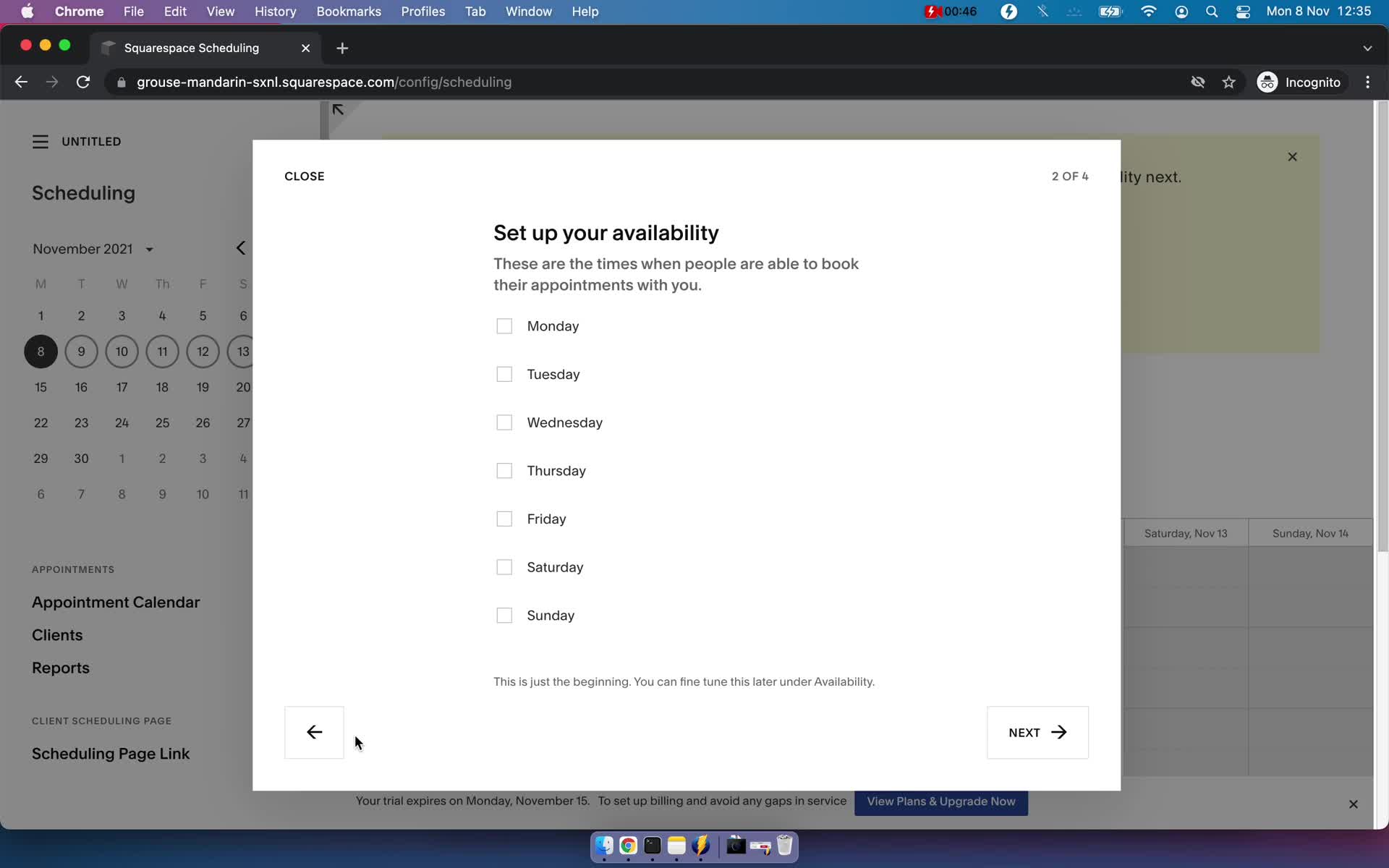1389x868 pixels.
Task: Check the Saturday availability checkbox
Action: click(x=504, y=567)
